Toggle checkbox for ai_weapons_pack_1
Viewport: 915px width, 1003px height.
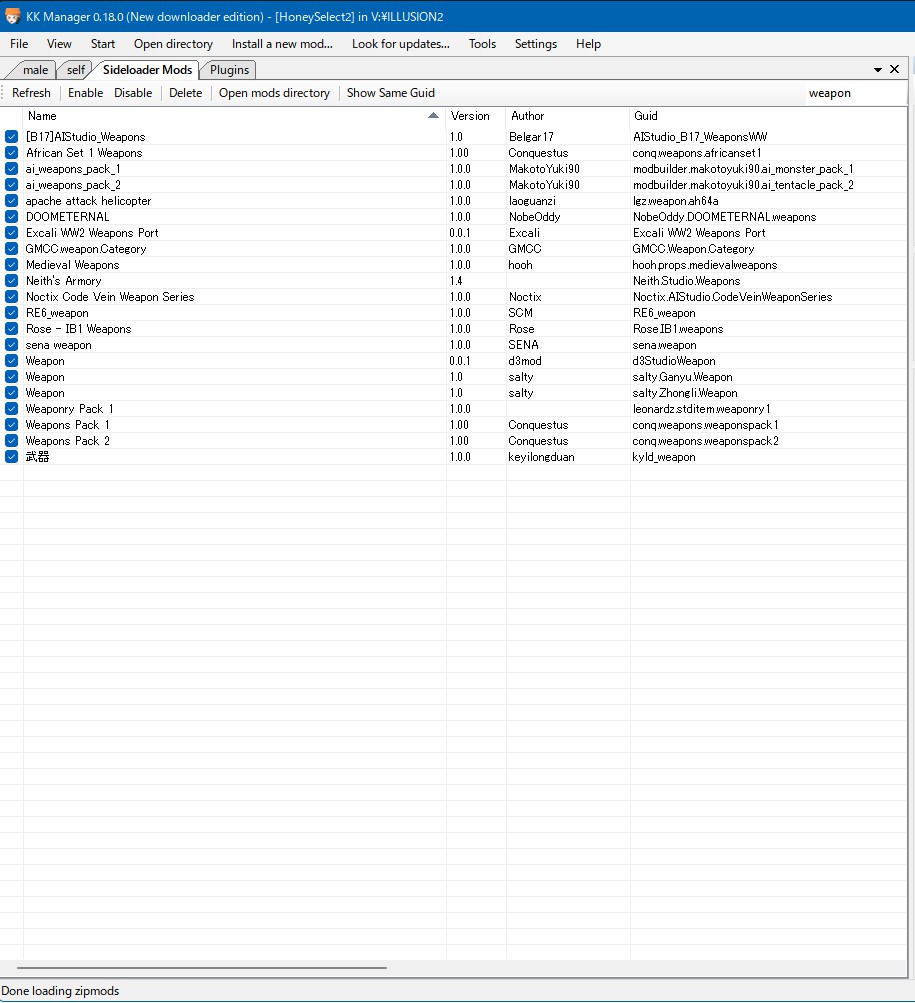tap(12, 169)
